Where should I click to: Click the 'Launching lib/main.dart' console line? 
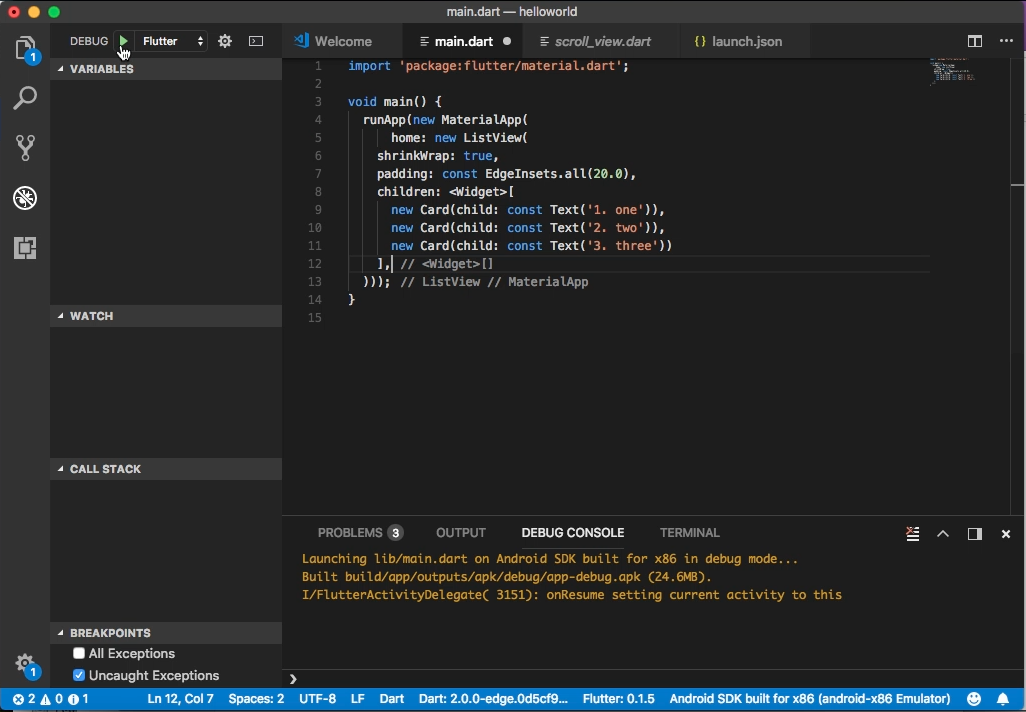(550, 559)
